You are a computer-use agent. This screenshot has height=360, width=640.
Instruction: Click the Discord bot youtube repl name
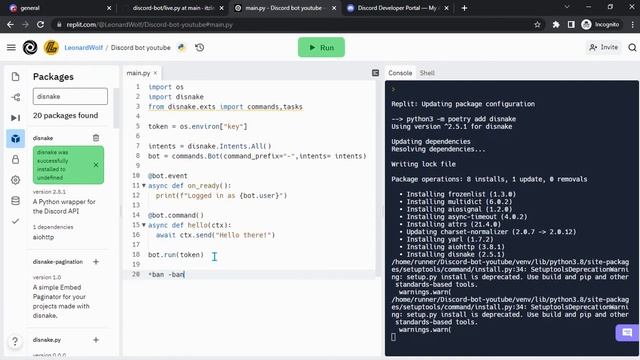pyautogui.click(x=140, y=48)
